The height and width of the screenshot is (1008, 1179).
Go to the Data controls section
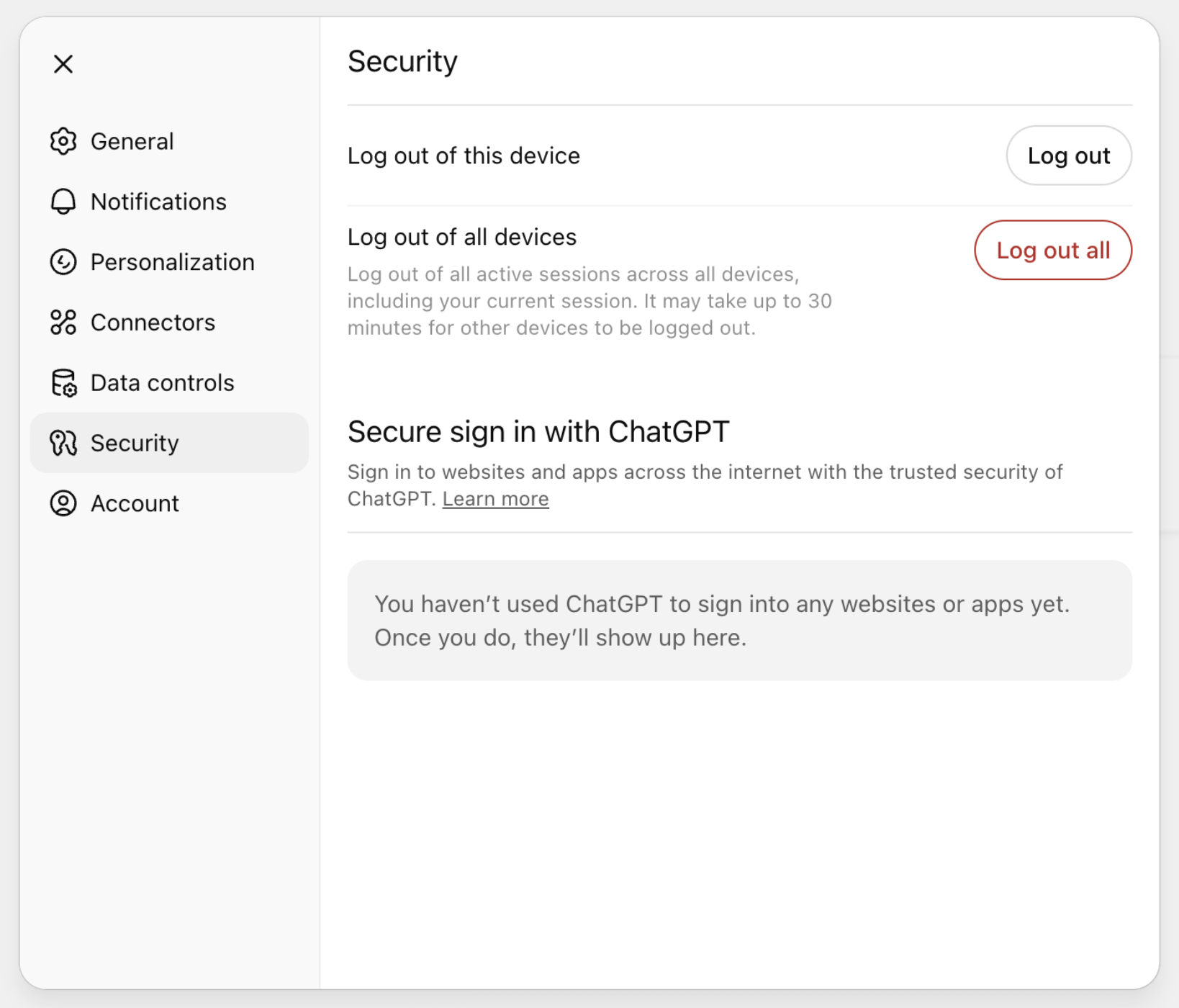(162, 383)
